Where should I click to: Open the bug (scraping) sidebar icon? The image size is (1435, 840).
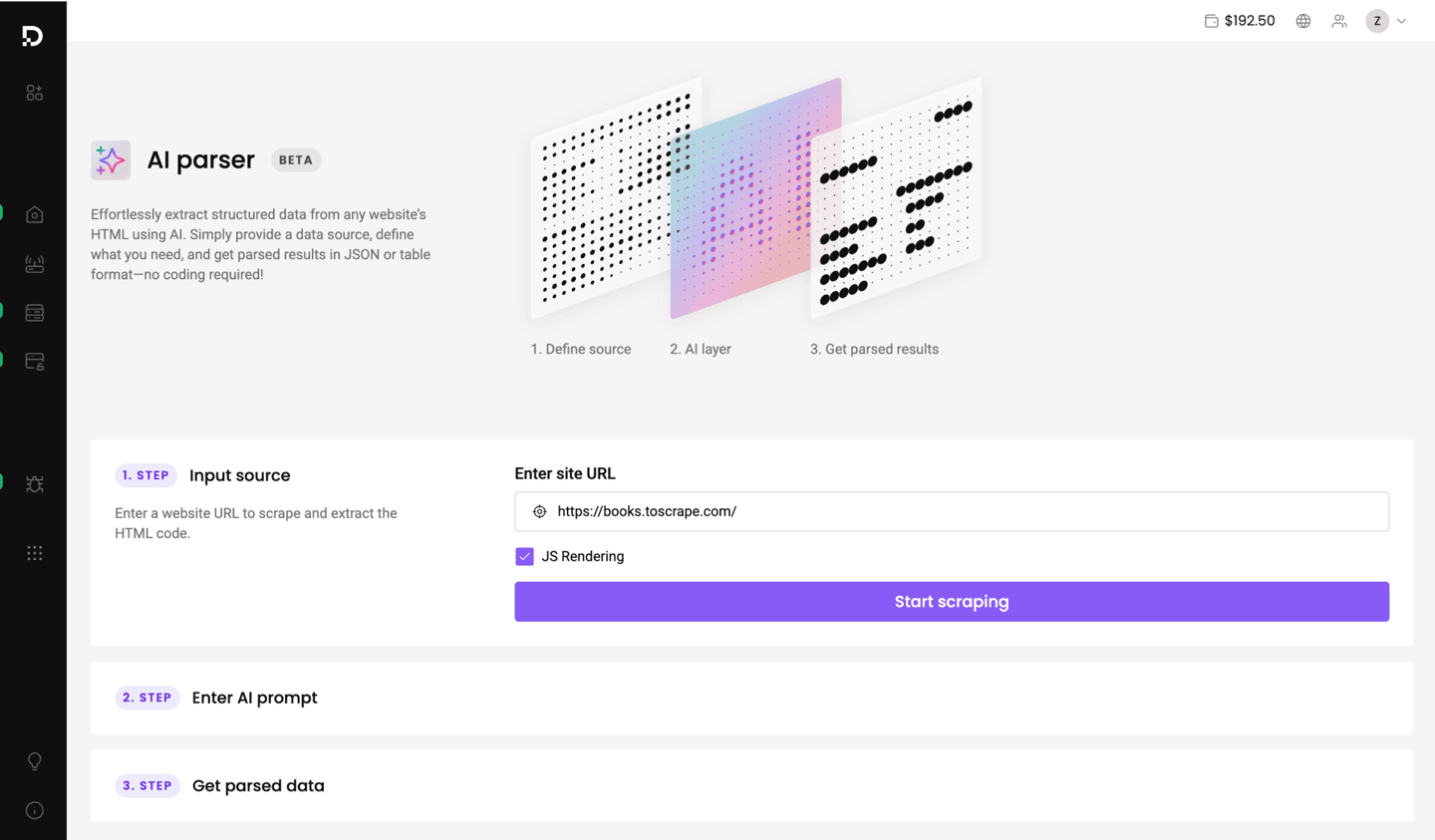(35, 484)
